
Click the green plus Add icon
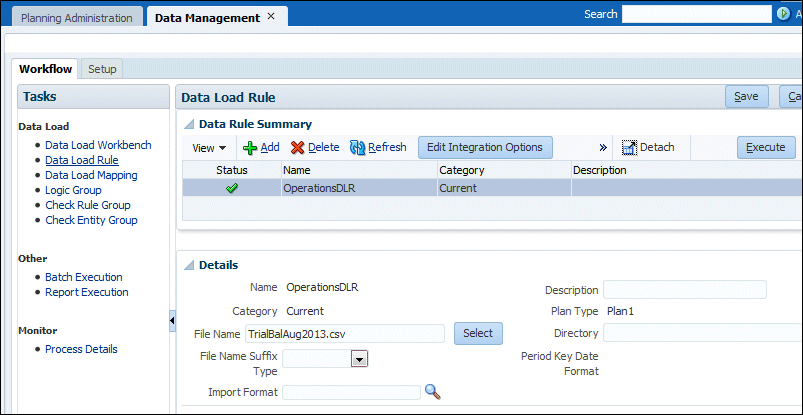(x=250, y=147)
